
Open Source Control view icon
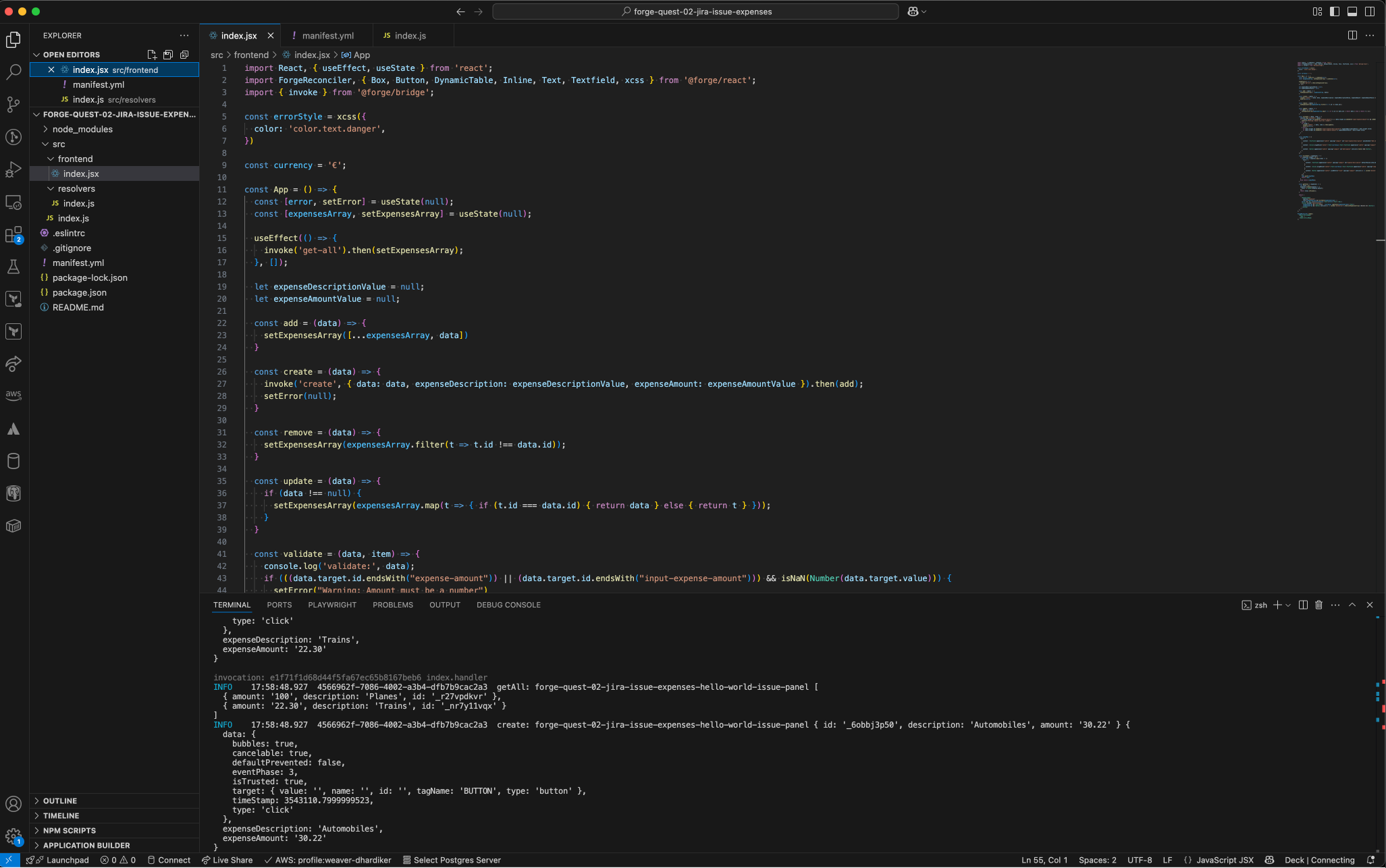click(x=14, y=105)
